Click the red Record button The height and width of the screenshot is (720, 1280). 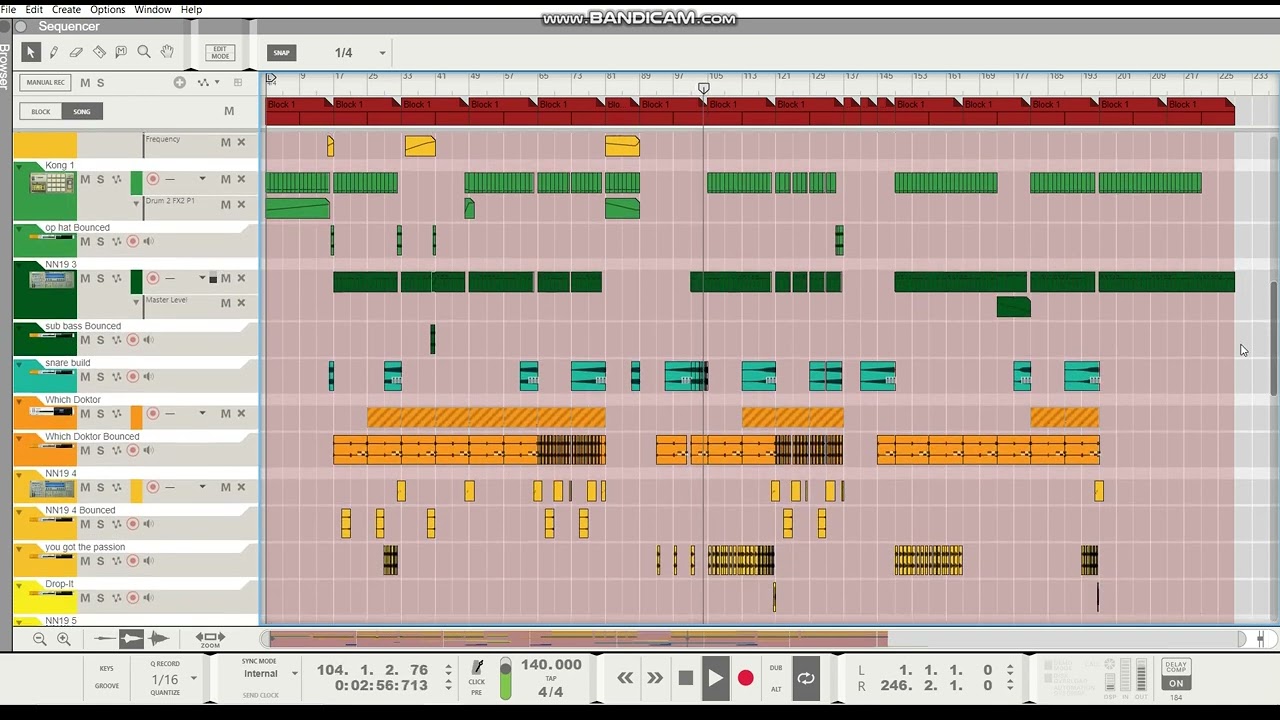(x=745, y=678)
